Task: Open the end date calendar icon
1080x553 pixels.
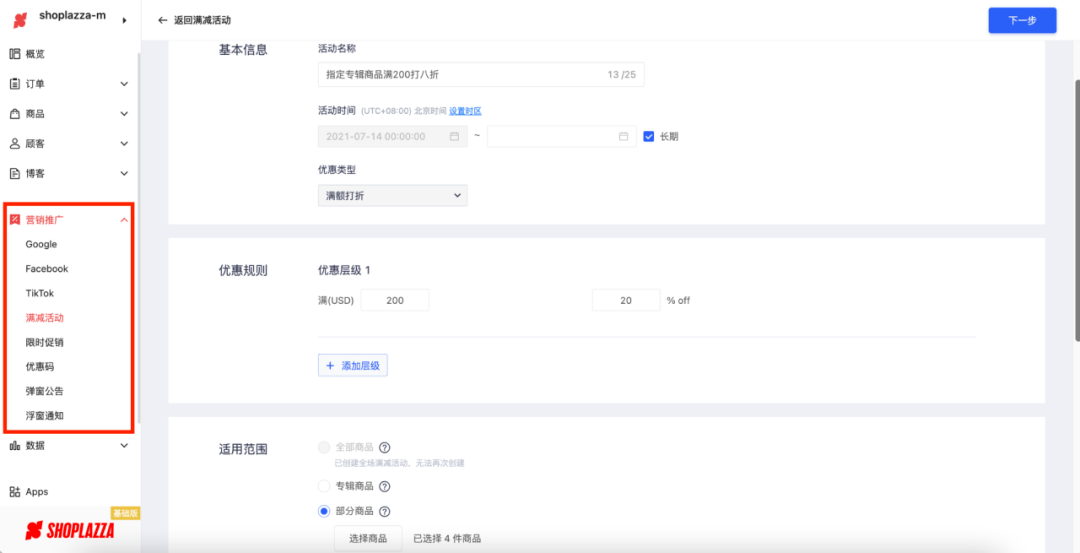Action: click(x=623, y=136)
